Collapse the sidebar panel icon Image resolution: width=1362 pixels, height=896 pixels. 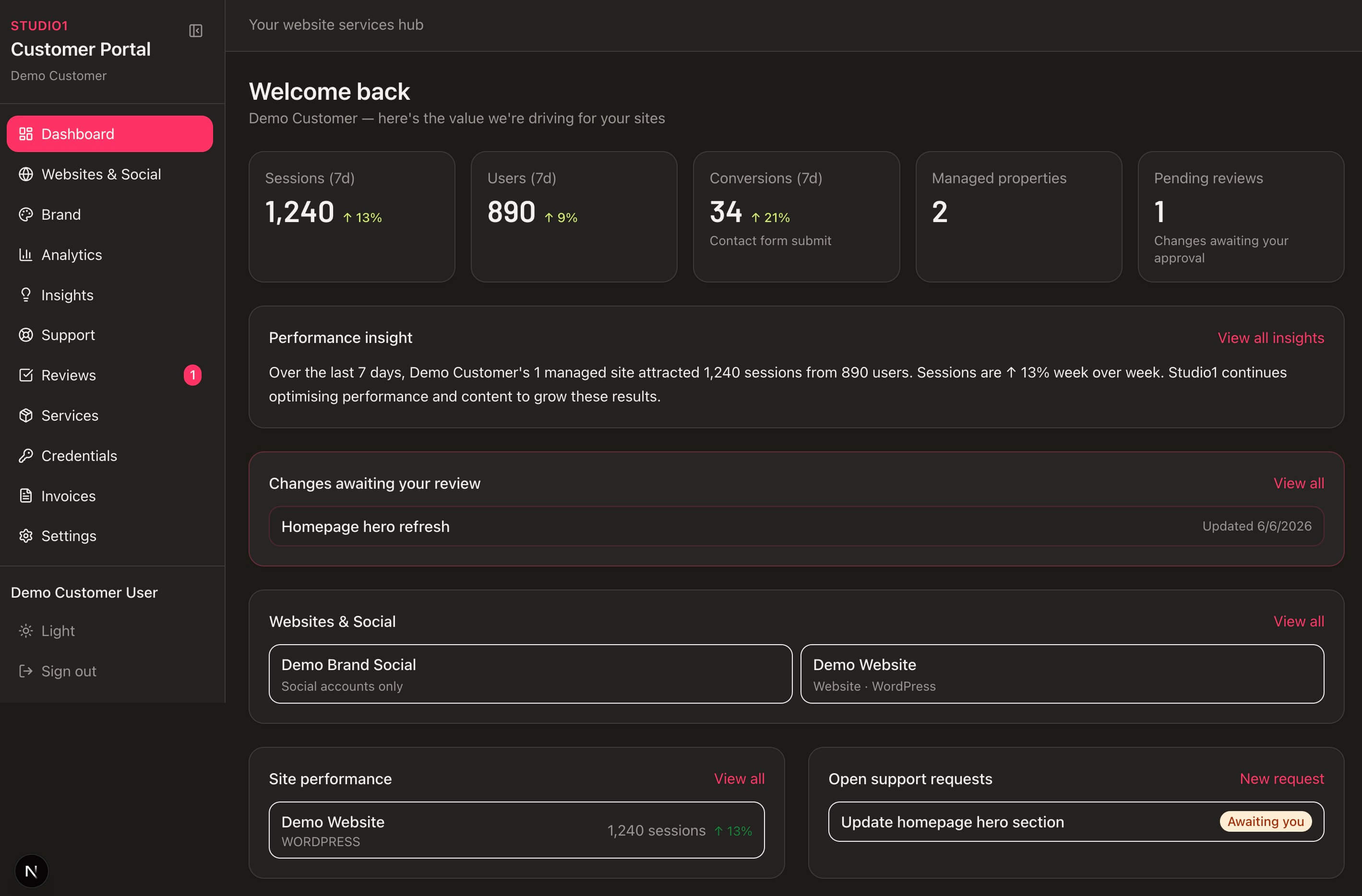click(x=196, y=31)
